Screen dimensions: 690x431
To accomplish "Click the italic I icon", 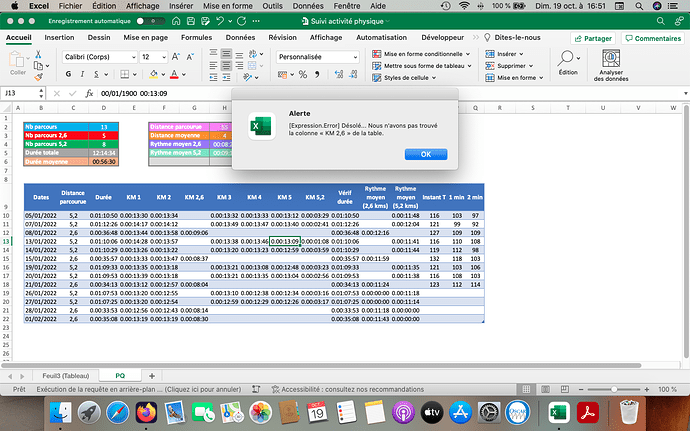I will 84,74.
